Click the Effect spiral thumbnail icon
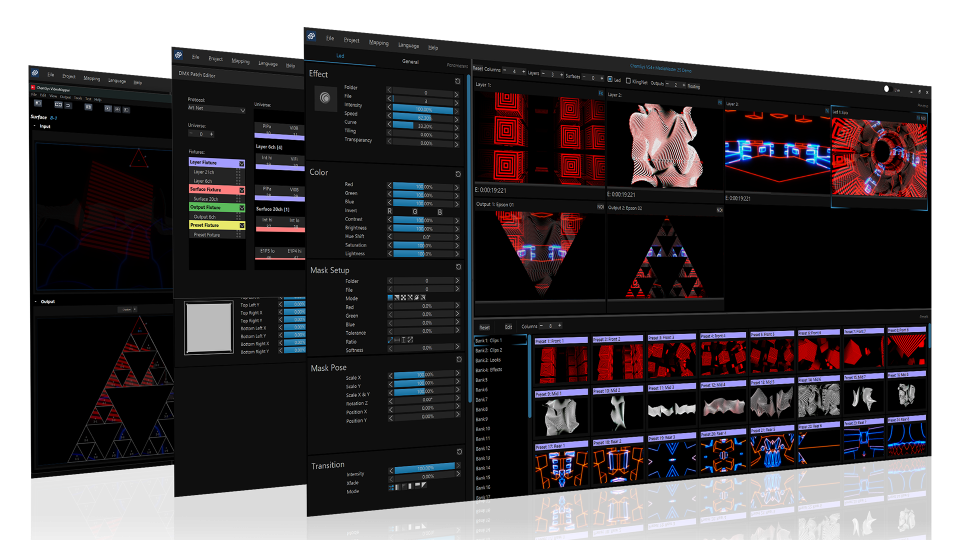 [x=324, y=98]
